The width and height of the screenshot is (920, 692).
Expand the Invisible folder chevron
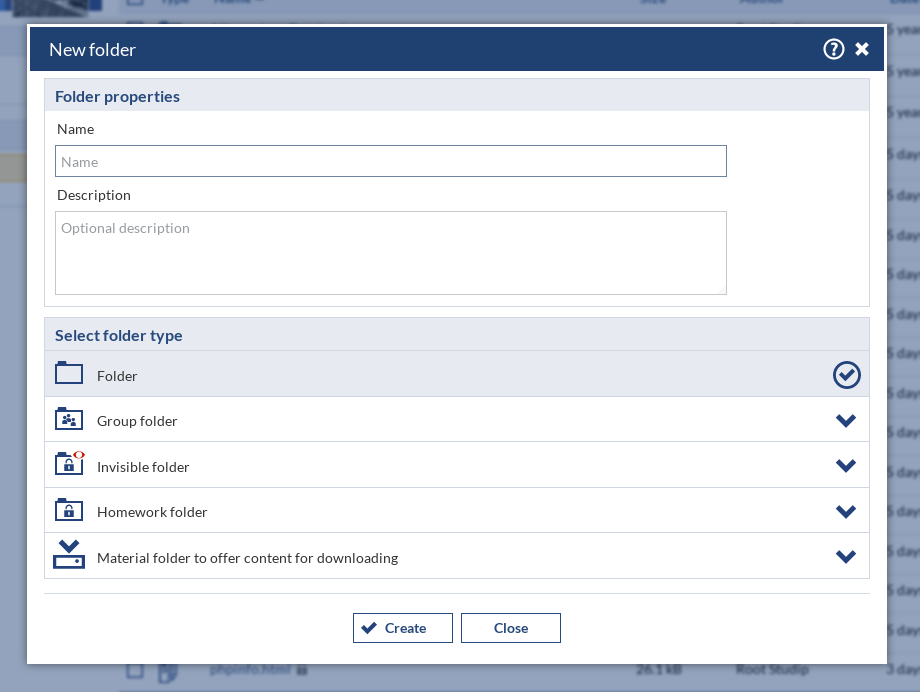coord(846,466)
